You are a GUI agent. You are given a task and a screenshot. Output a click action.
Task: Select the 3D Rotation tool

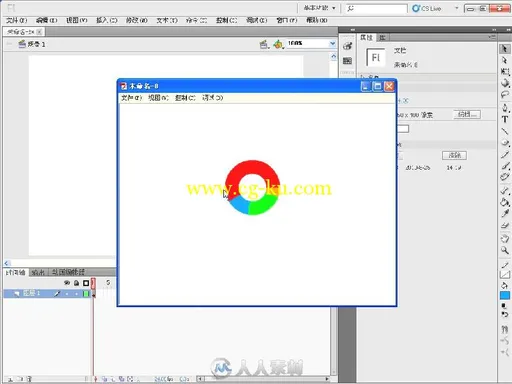505,83
